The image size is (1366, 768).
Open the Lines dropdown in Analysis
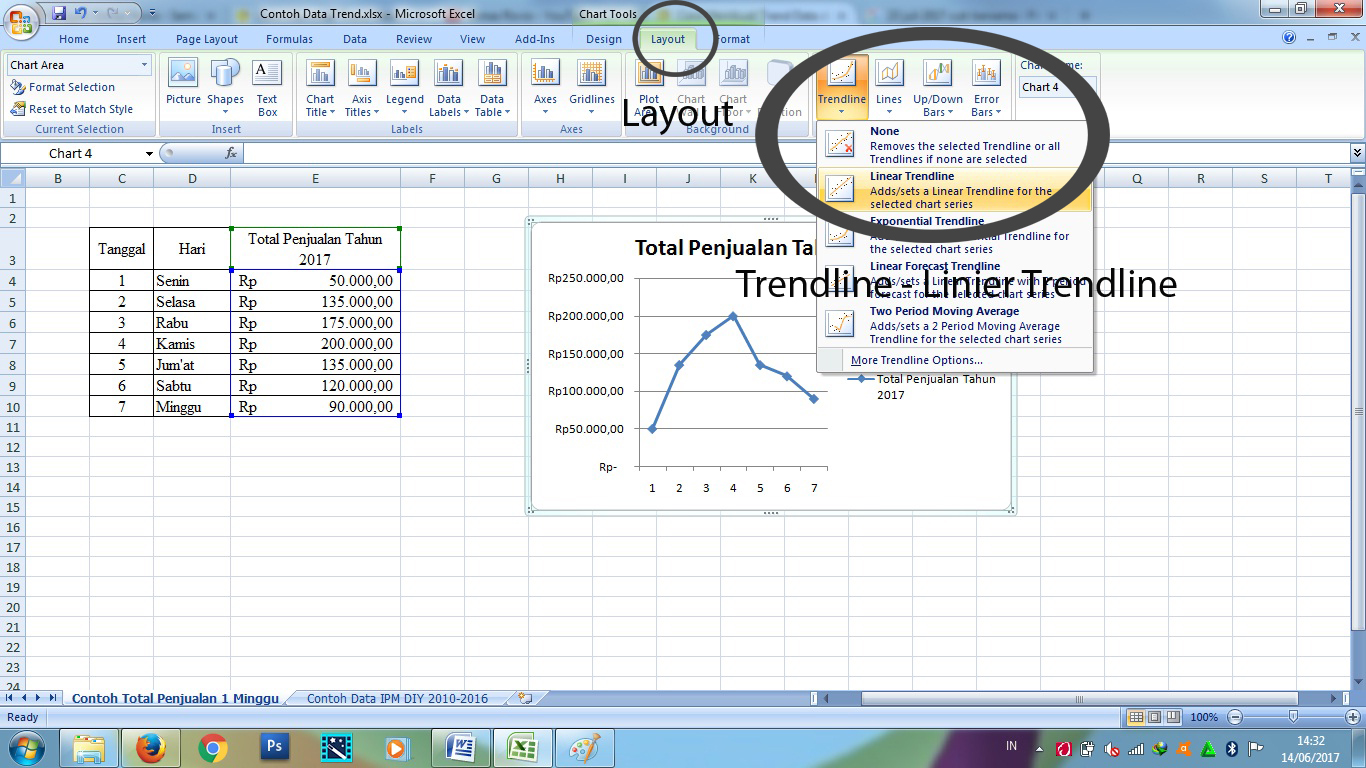[x=889, y=88]
